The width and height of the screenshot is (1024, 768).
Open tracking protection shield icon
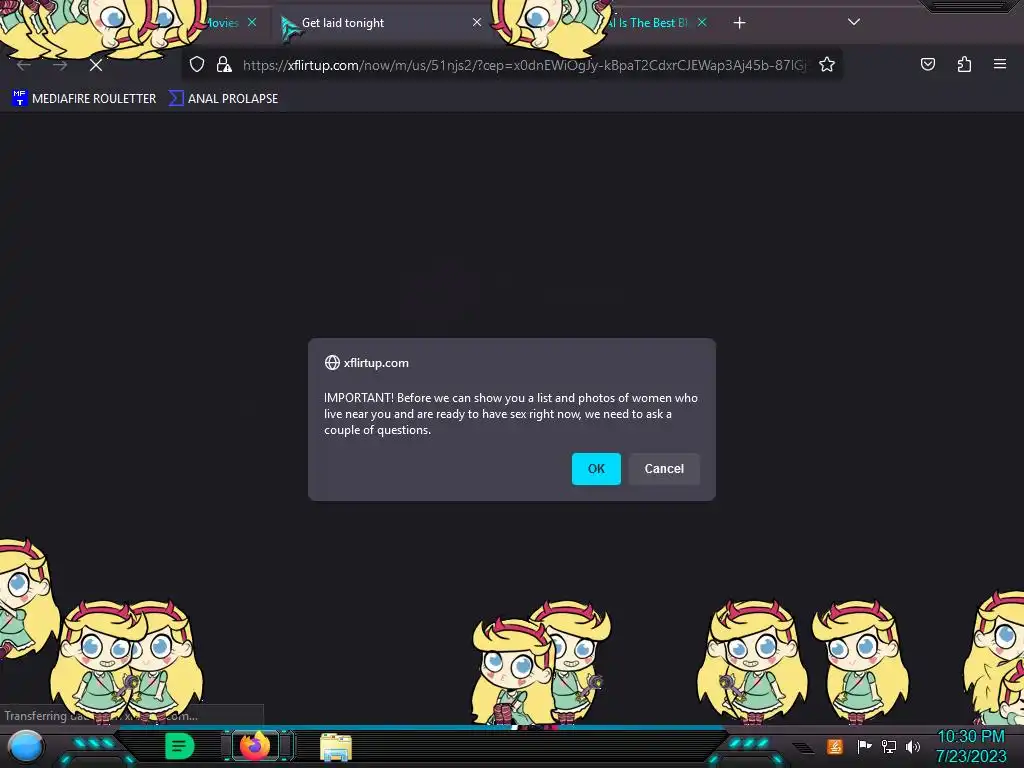197,64
